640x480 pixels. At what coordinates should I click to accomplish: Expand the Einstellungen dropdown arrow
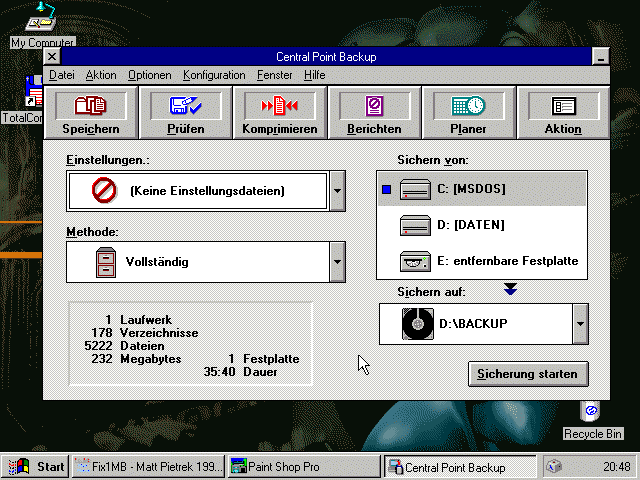(337, 191)
